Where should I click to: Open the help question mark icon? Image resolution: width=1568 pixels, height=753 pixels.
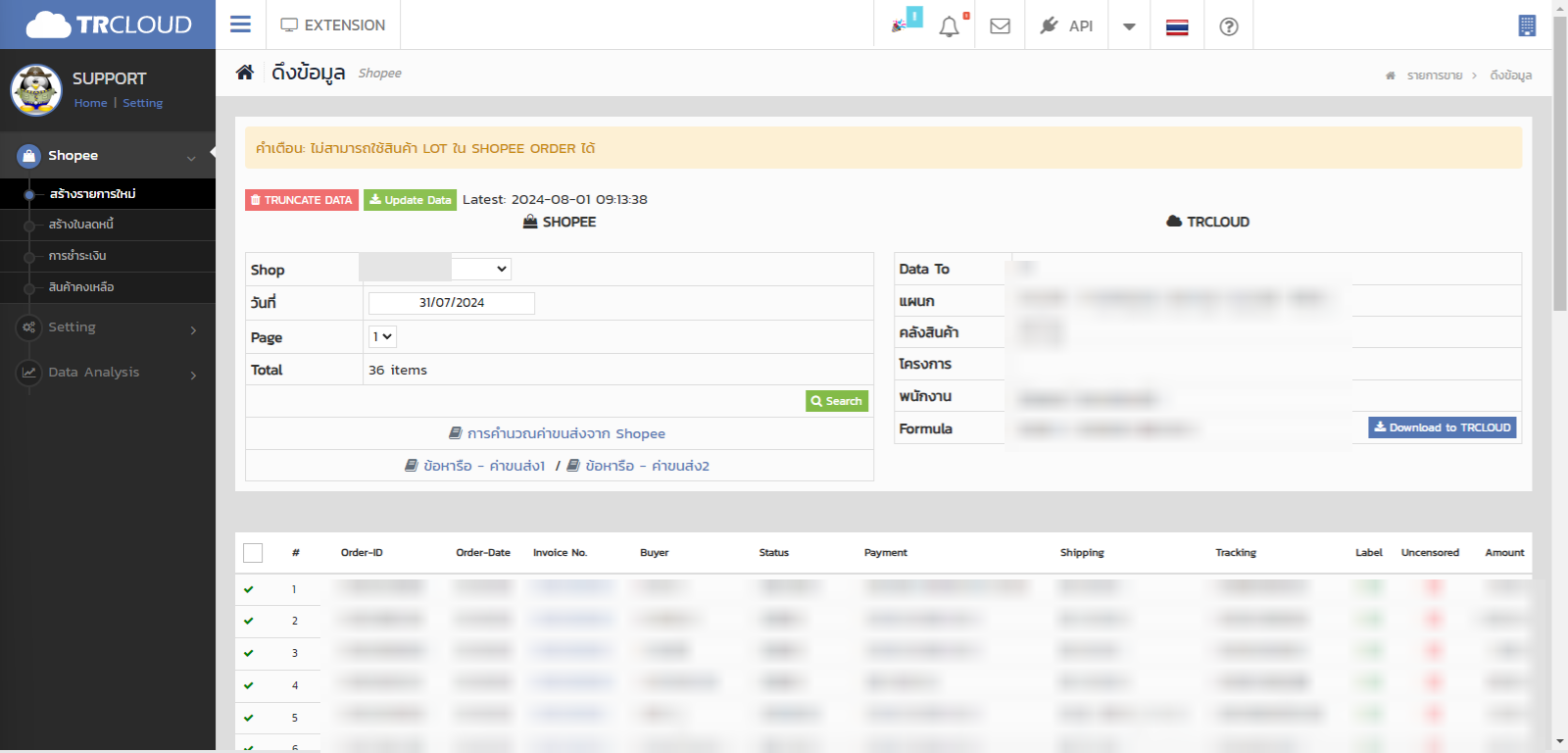tap(1229, 26)
